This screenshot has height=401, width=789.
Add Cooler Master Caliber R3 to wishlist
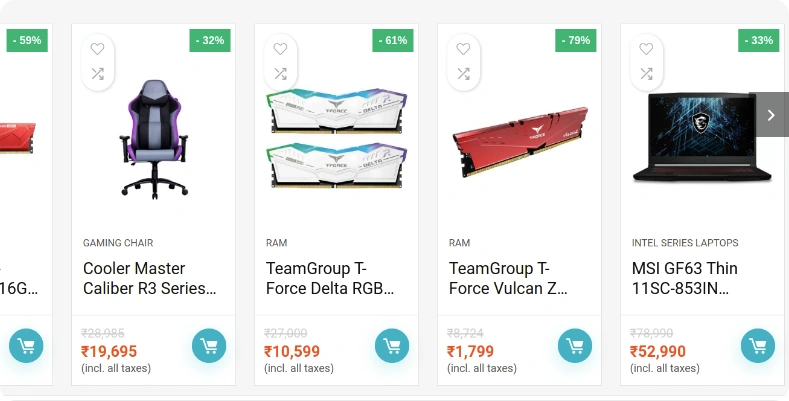(97, 48)
